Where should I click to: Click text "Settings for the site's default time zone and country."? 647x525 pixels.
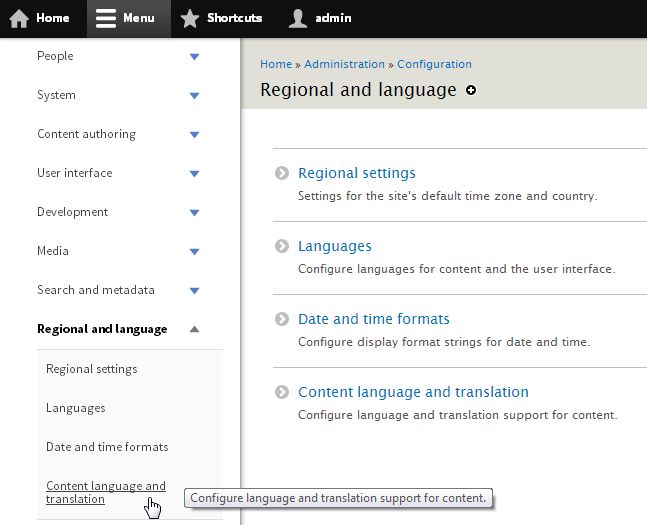pyautogui.click(x=448, y=196)
